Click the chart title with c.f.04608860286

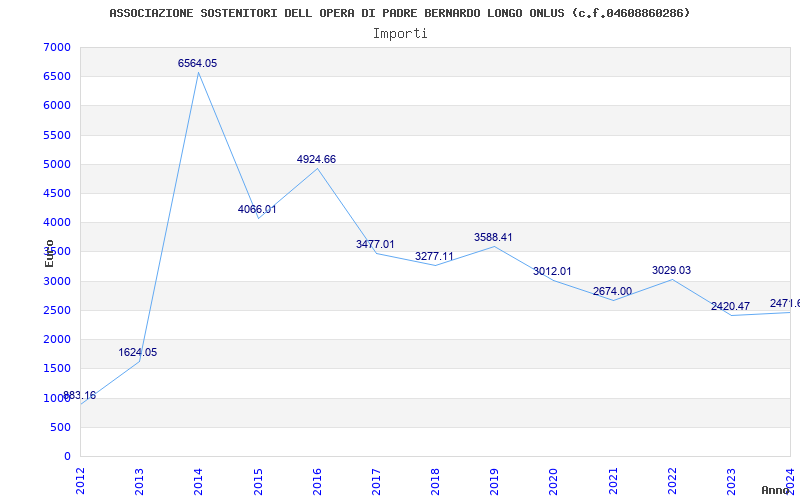point(399,13)
